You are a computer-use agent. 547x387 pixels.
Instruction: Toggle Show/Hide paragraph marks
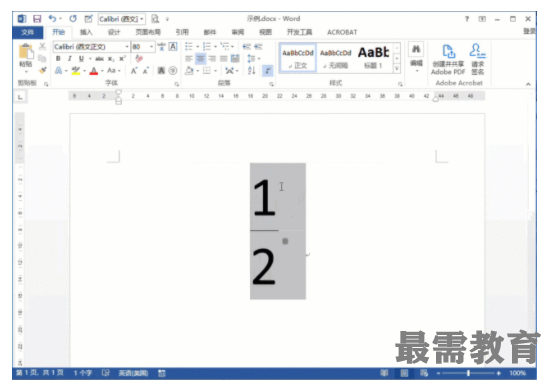[x=268, y=71]
